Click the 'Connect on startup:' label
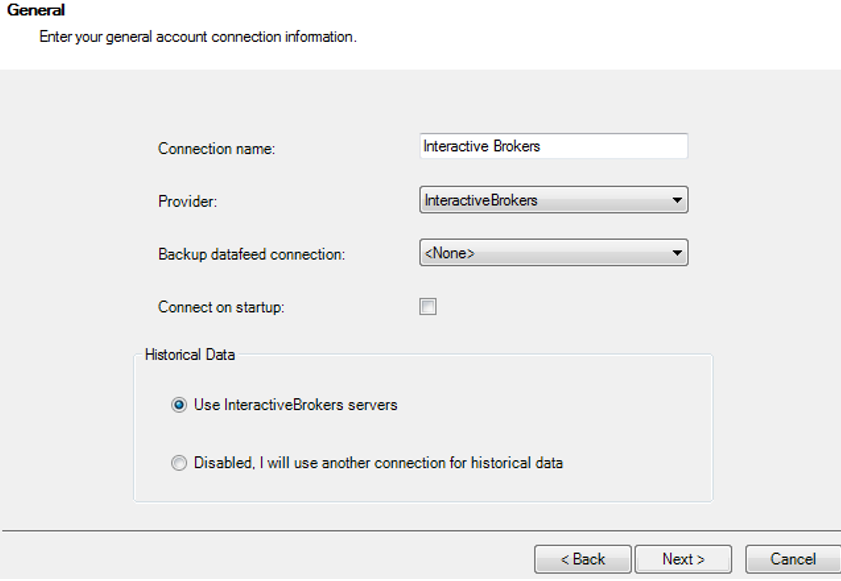The width and height of the screenshot is (841, 581). pos(221,307)
